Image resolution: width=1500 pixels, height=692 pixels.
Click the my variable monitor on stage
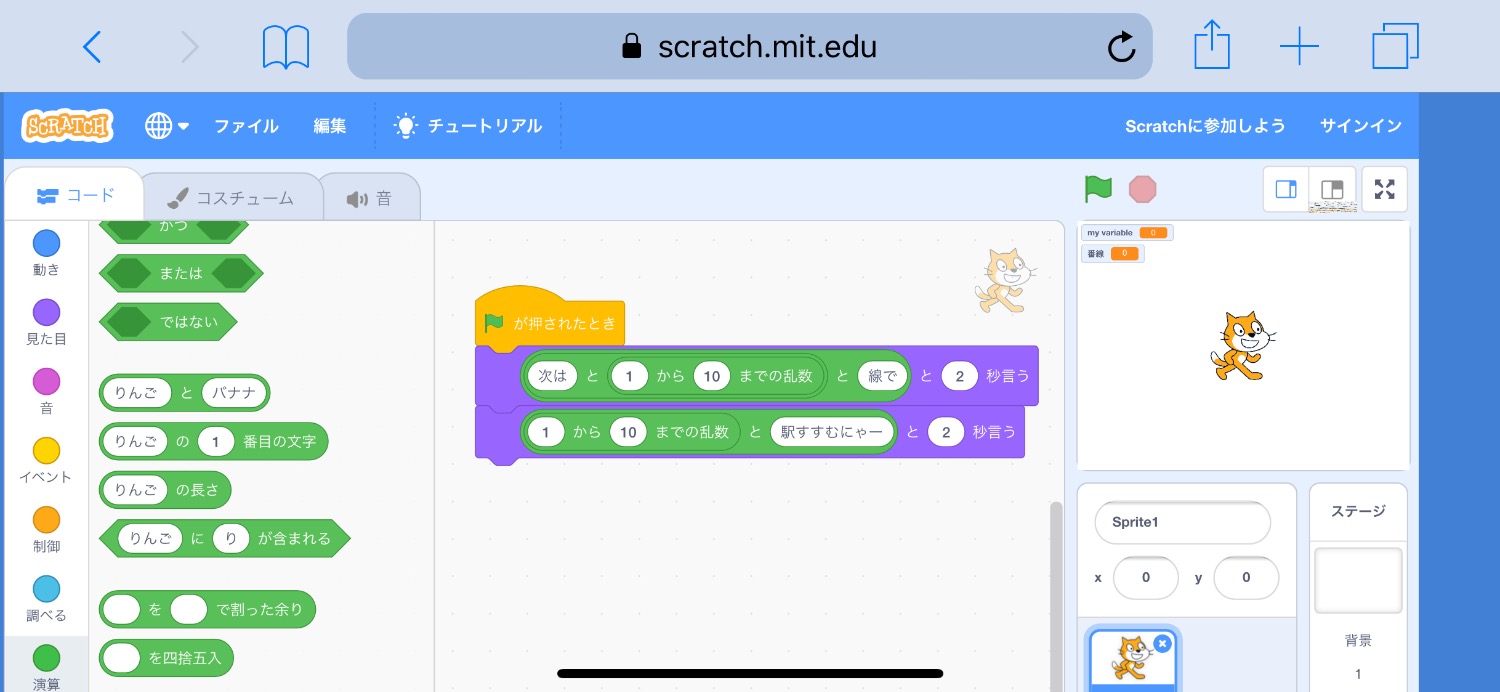1127,232
